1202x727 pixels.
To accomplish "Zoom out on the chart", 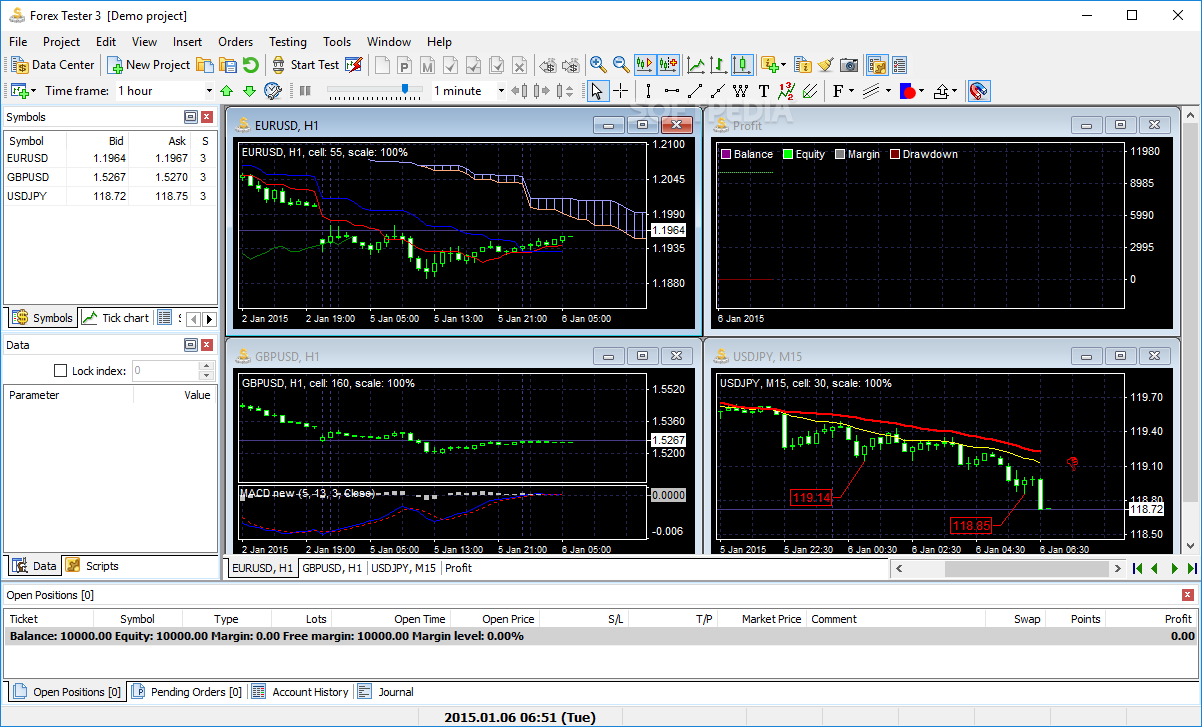I will pos(621,65).
